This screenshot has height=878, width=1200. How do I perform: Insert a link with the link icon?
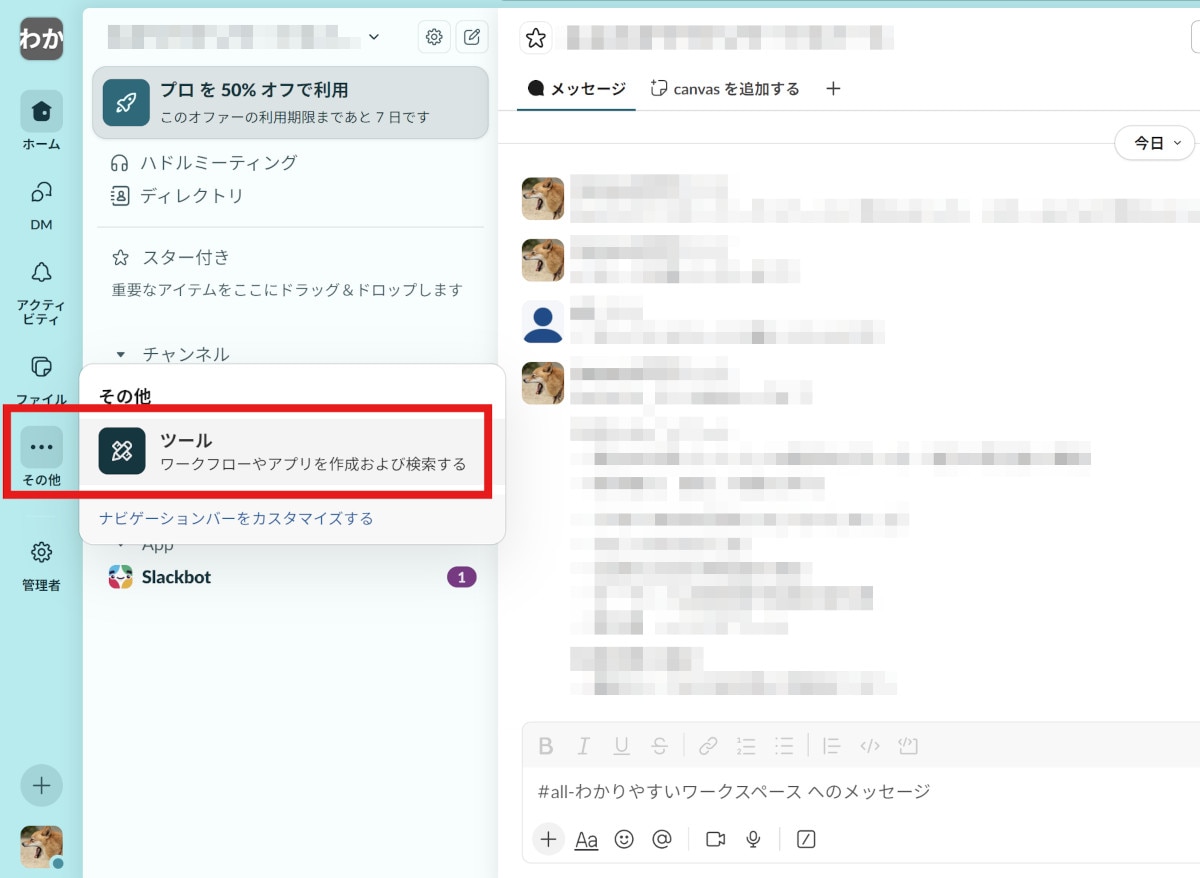(x=708, y=746)
